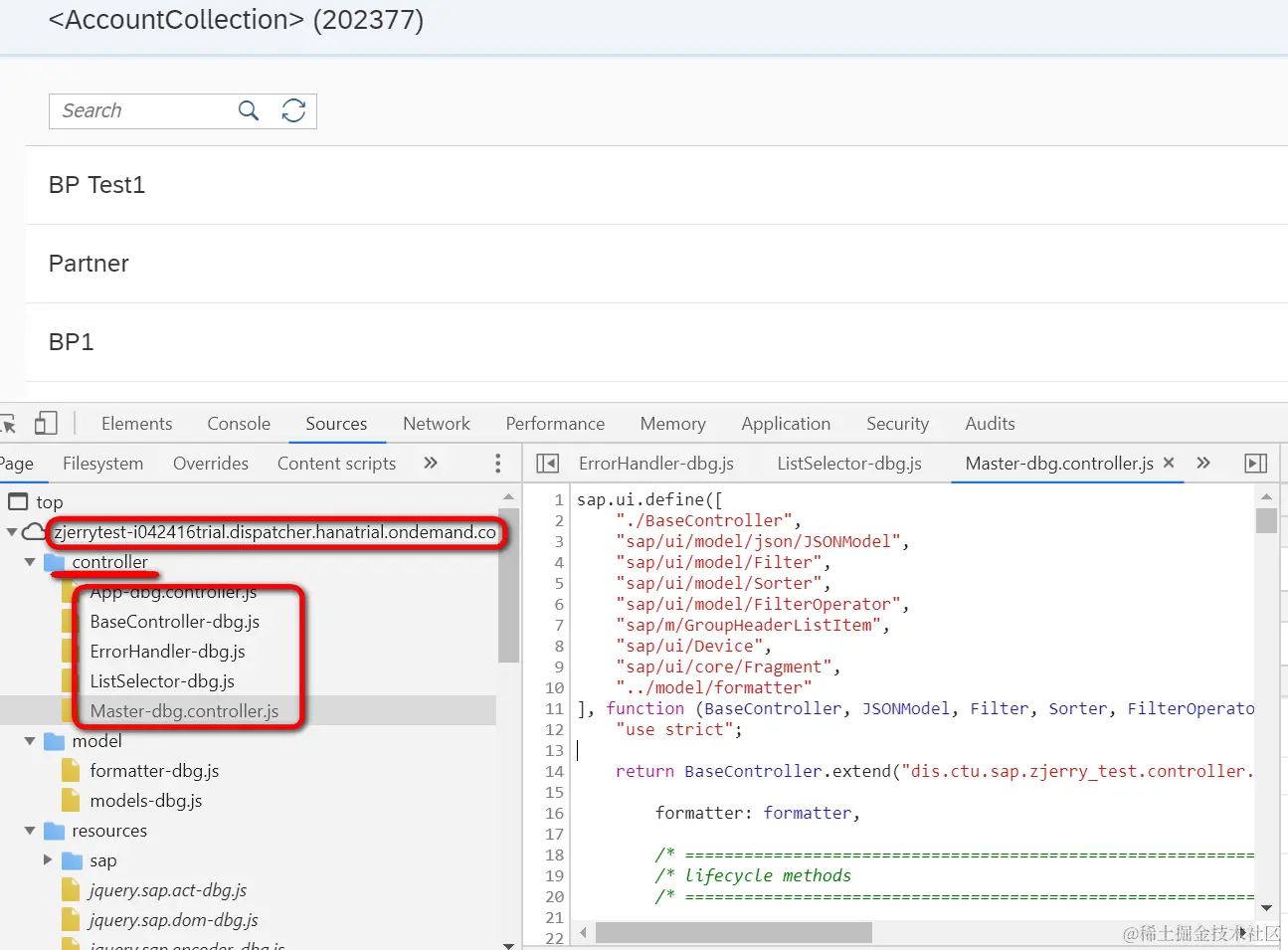Select the BP1 account item

[656, 342]
